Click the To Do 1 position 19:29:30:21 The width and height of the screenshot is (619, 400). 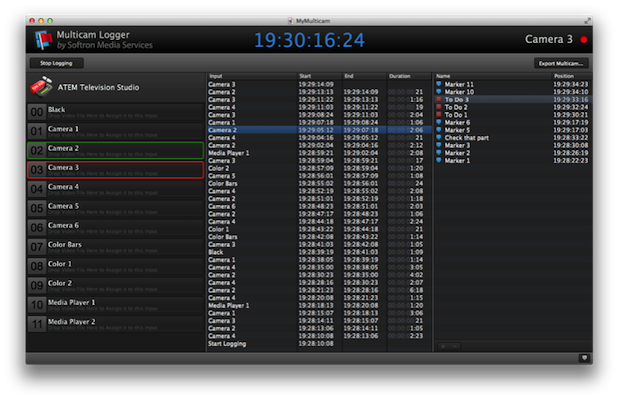point(570,115)
